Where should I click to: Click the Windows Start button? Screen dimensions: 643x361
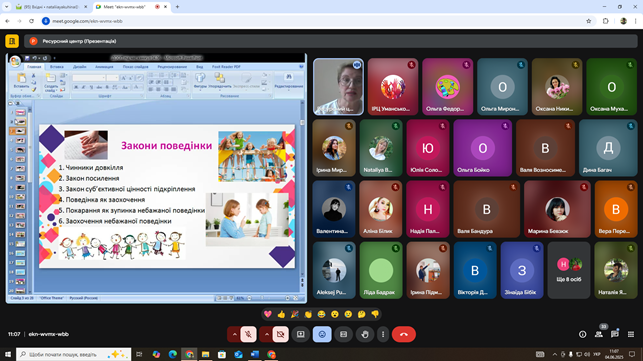[x=8, y=354]
